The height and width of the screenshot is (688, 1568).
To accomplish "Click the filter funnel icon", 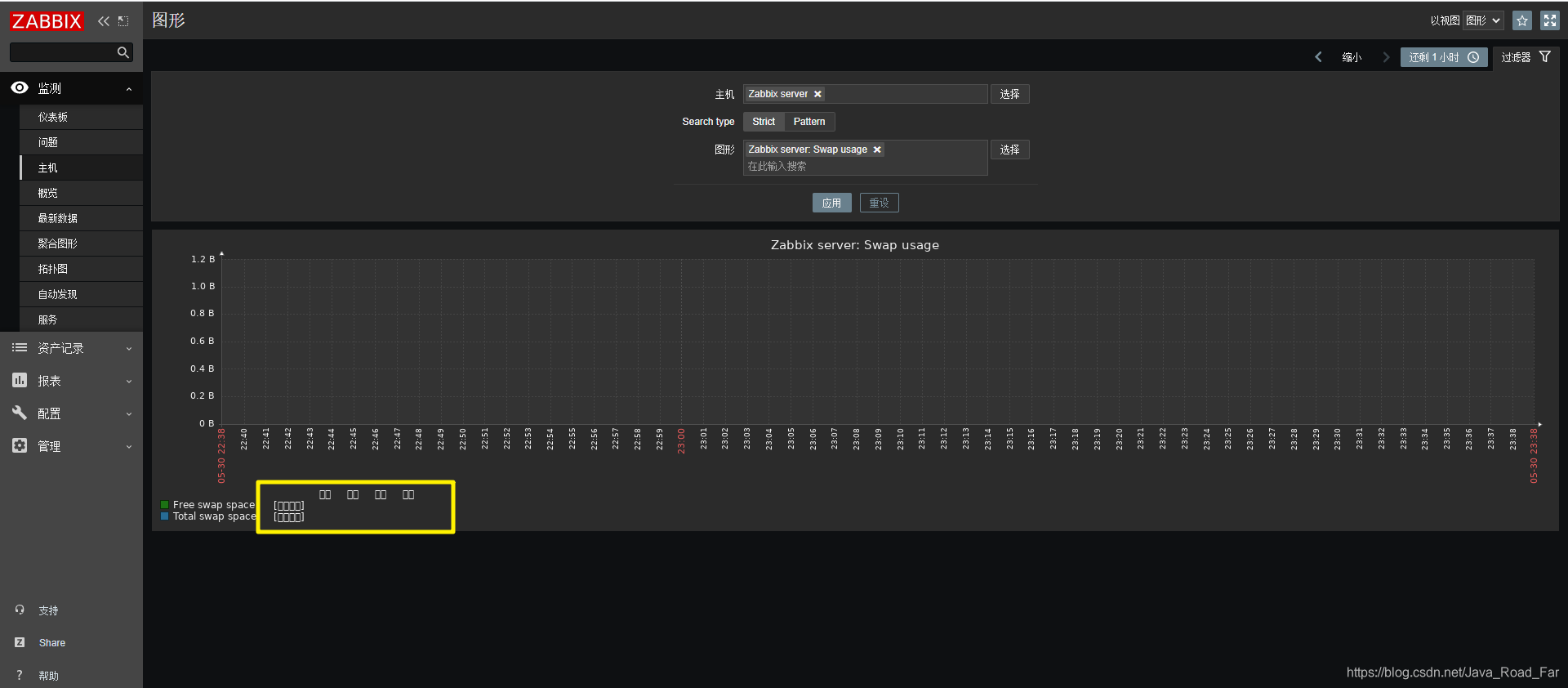I will [1545, 56].
